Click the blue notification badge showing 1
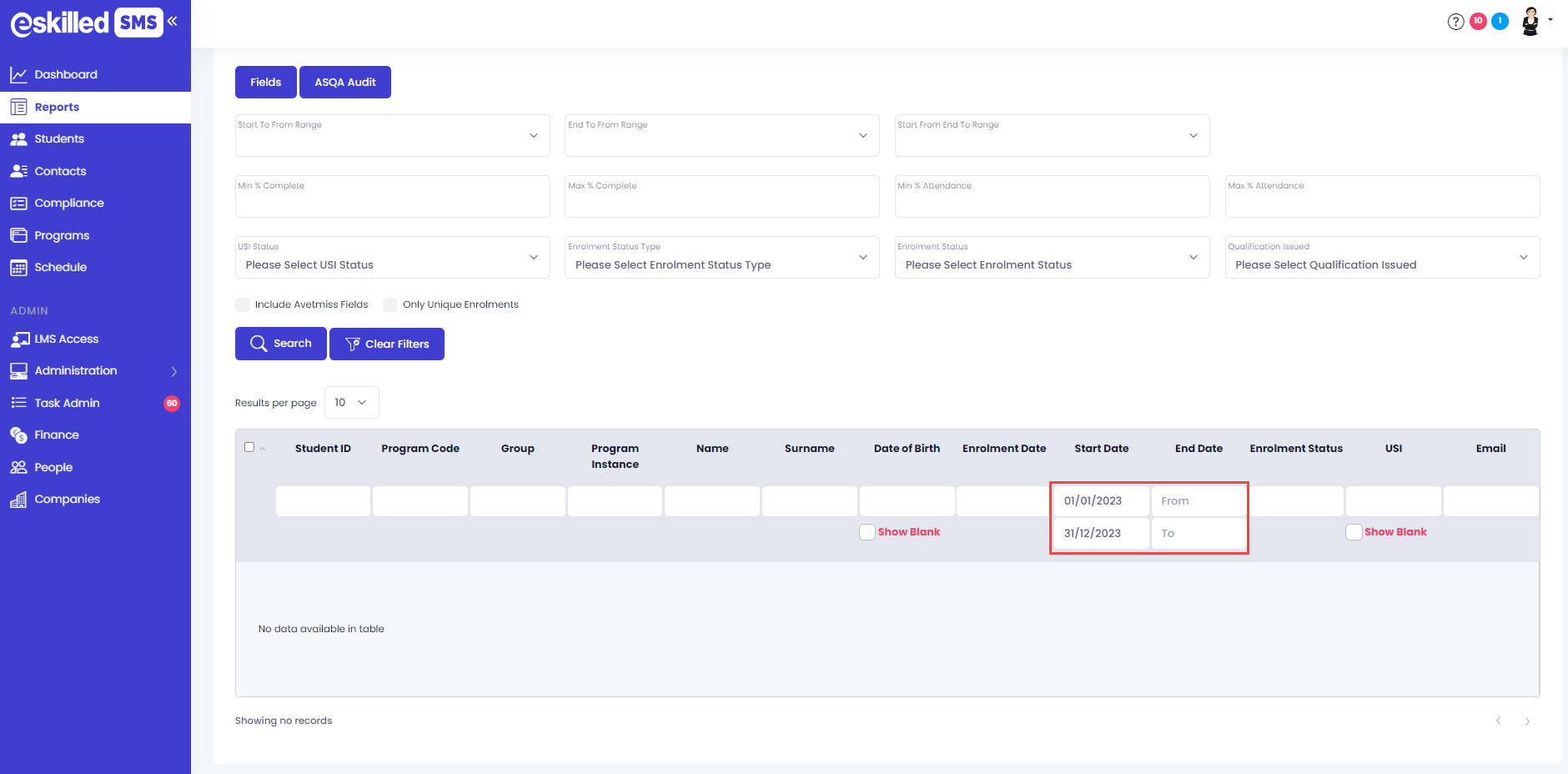Image resolution: width=1568 pixels, height=774 pixels. (x=1500, y=21)
